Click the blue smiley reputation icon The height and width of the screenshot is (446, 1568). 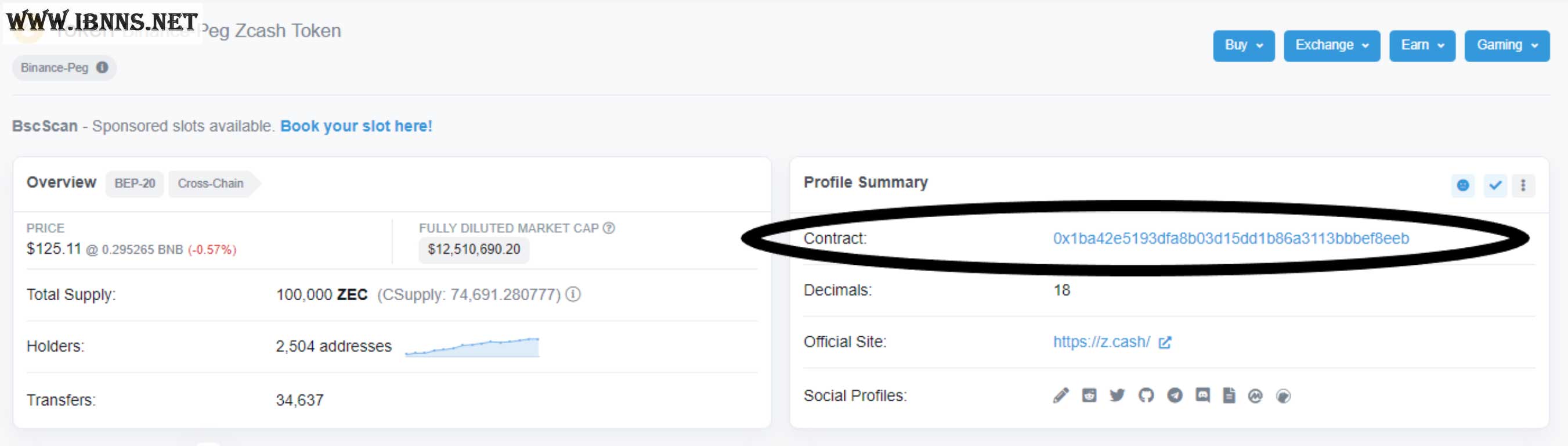(1463, 185)
